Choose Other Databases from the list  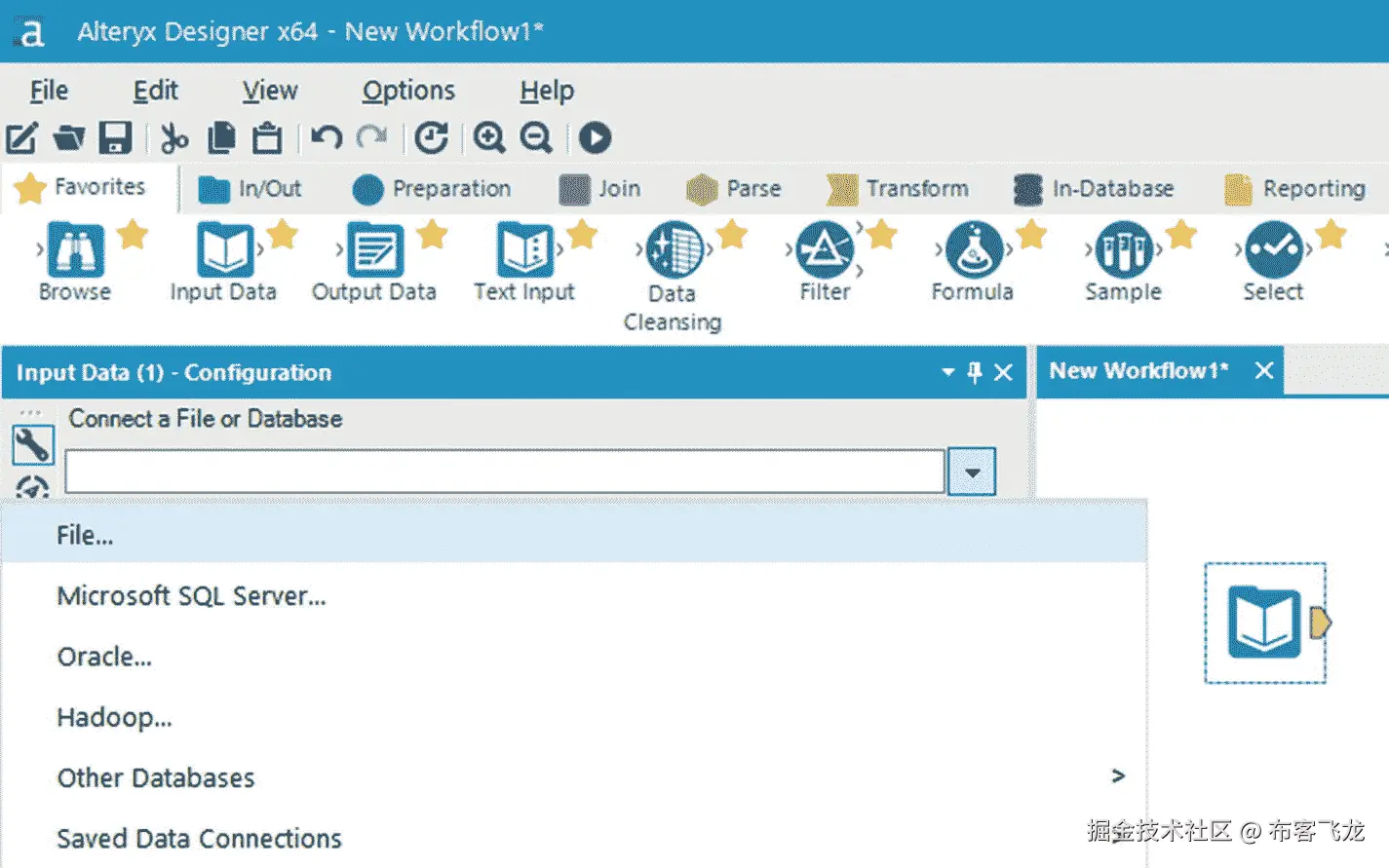pos(574,777)
